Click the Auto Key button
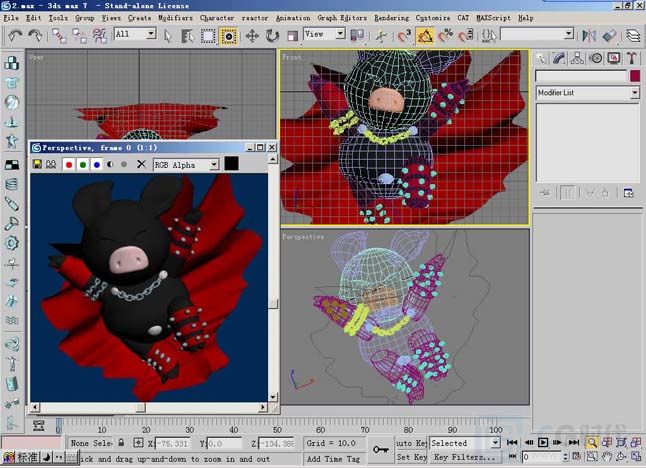646x468 pixels. coord(411,443)
